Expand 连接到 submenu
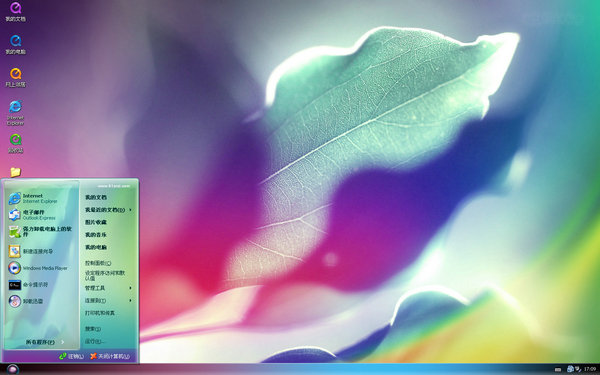Image resolution: width=600 pixels, height=375 pixels. tap(130, 300)
